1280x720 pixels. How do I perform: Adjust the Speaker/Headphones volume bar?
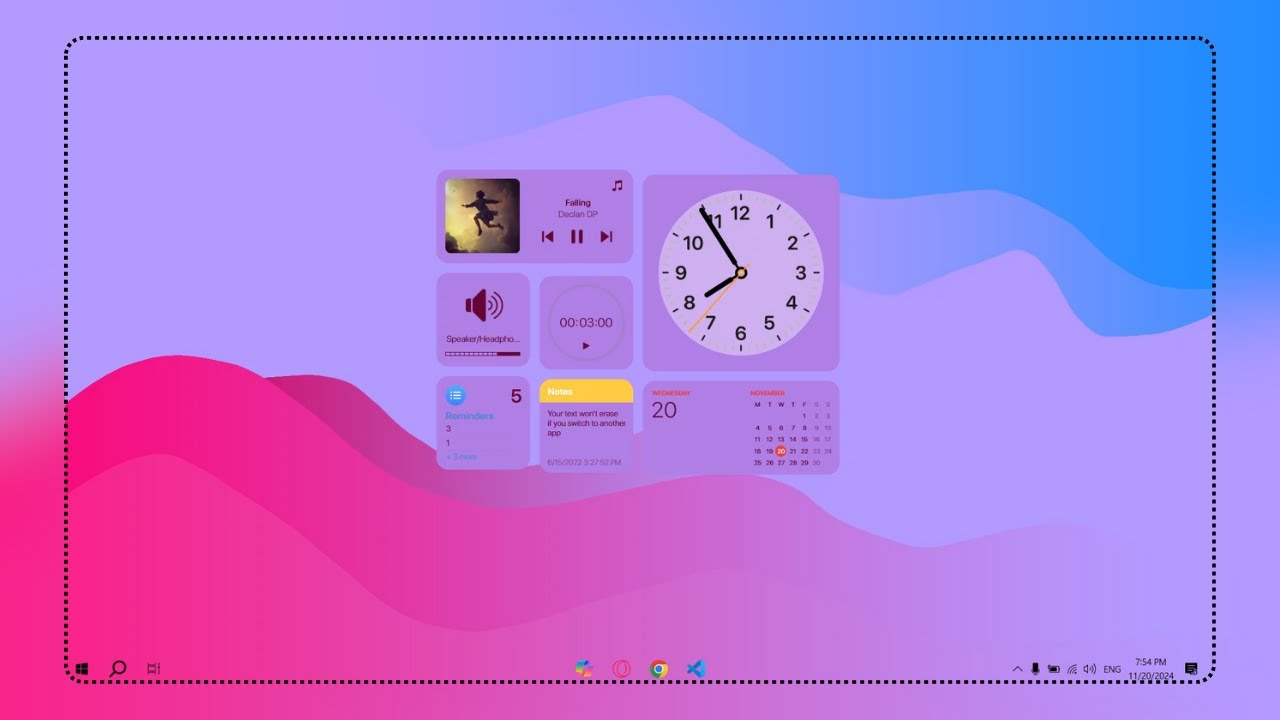(483, 354)
